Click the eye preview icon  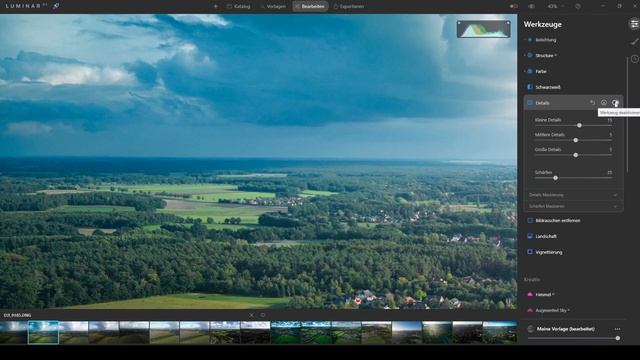(x=531, y=7)
